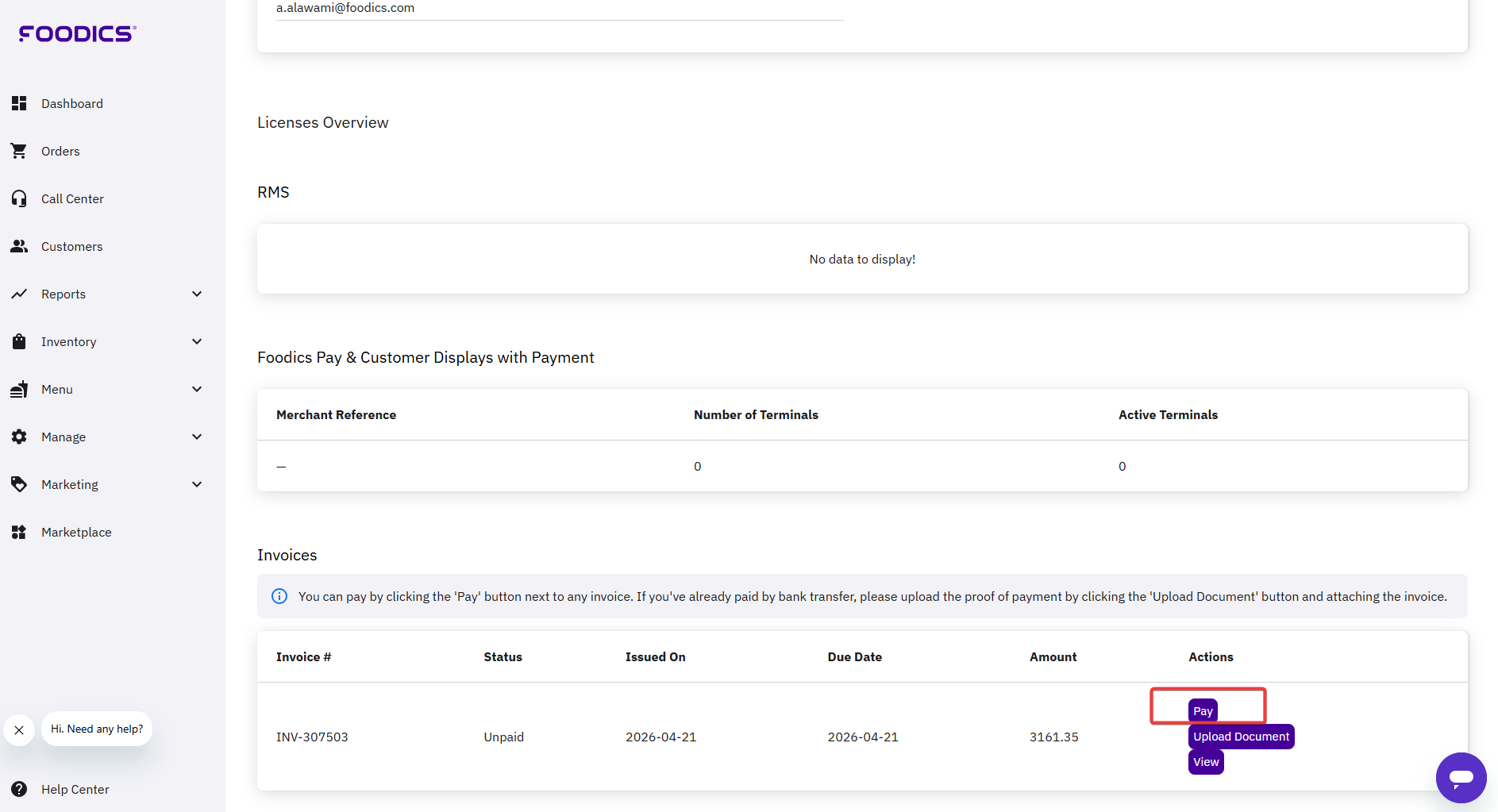Click the 'Hi. Need any help?' chat prompt
Viewport: 1498px width, 812px height.
coord(97,729)
